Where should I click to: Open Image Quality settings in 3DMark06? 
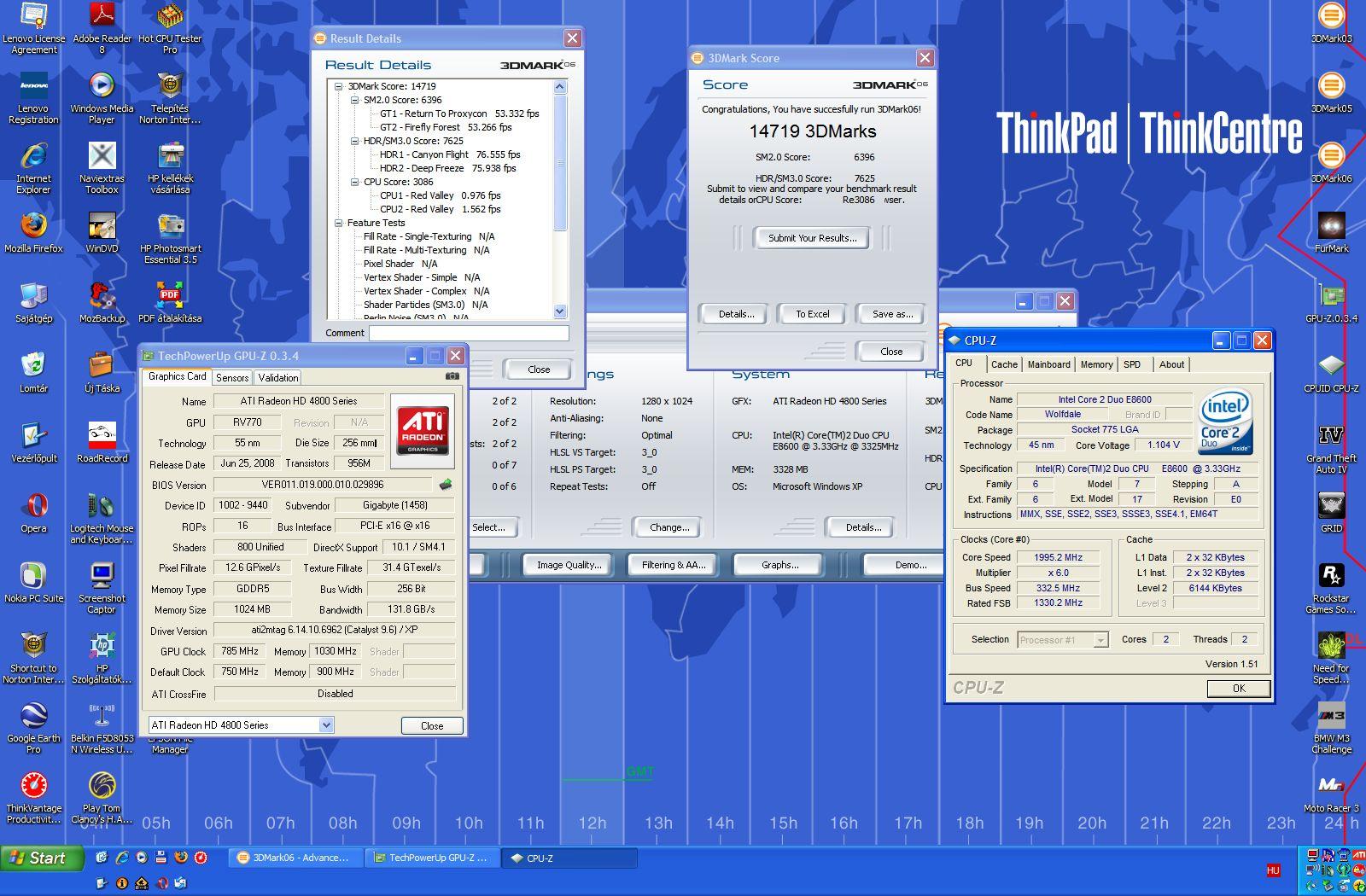point(569,565)
